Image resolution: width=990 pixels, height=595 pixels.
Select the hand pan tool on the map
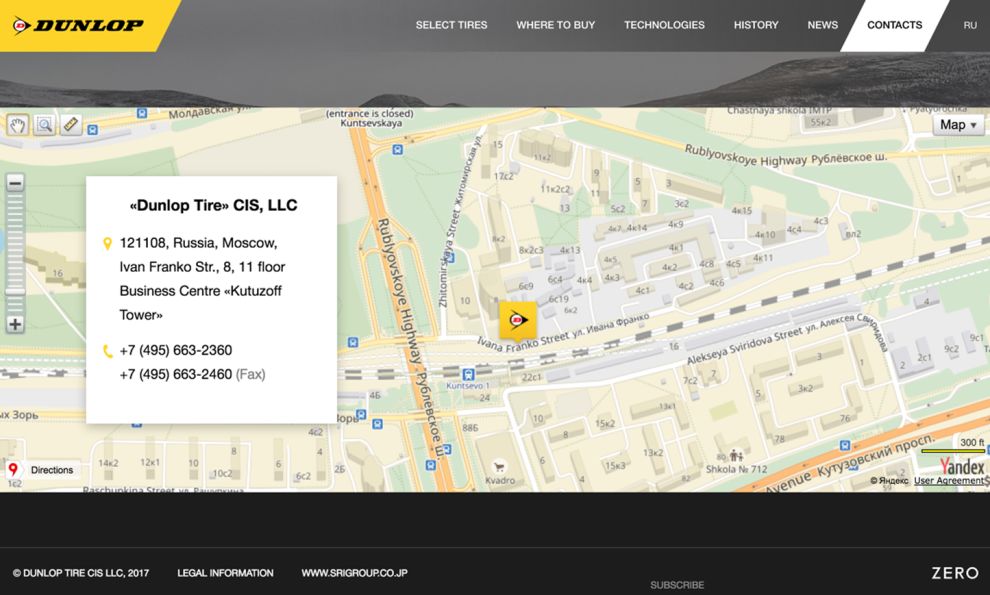[18, 125]
